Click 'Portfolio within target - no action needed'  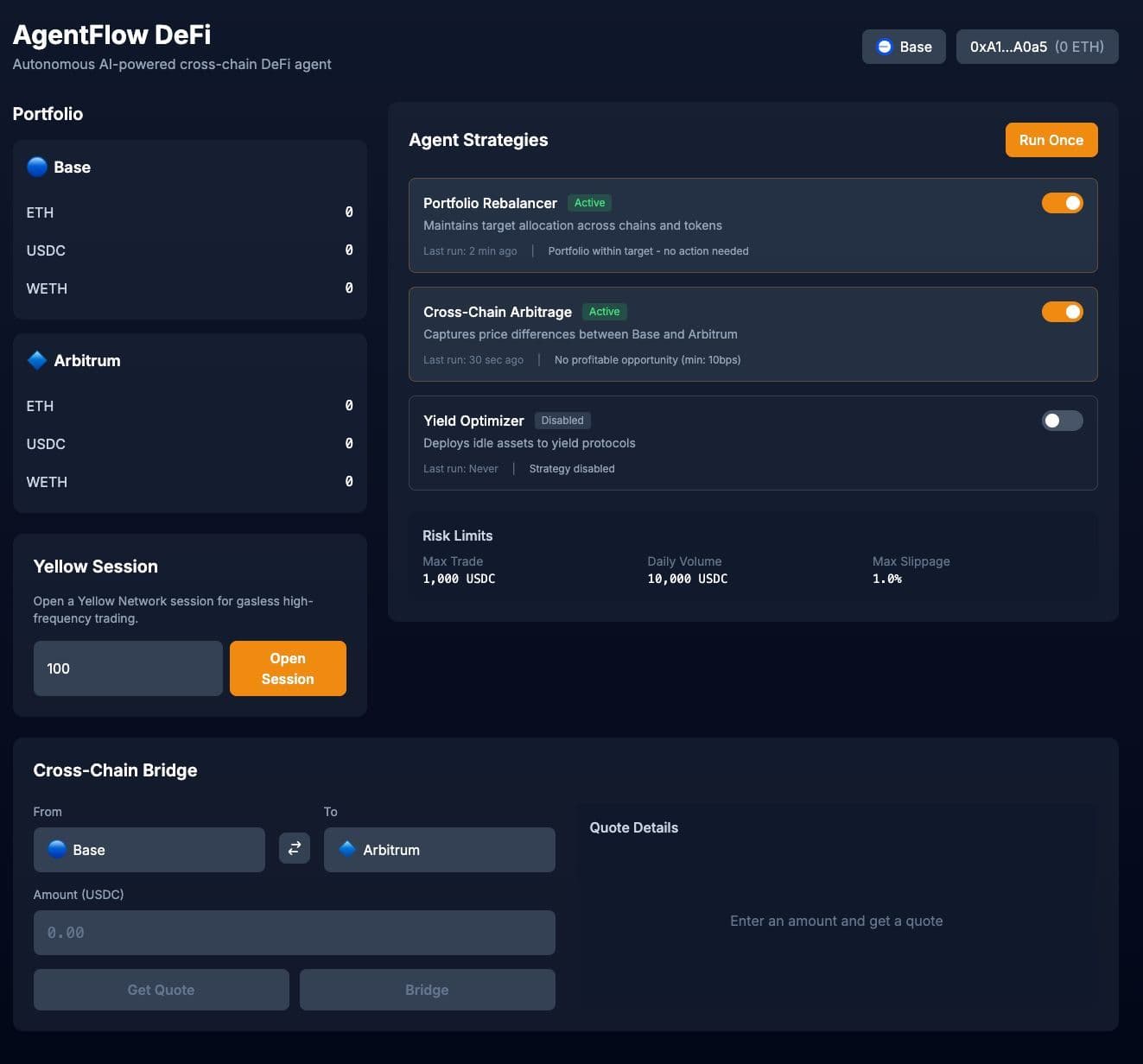(649, 251)
